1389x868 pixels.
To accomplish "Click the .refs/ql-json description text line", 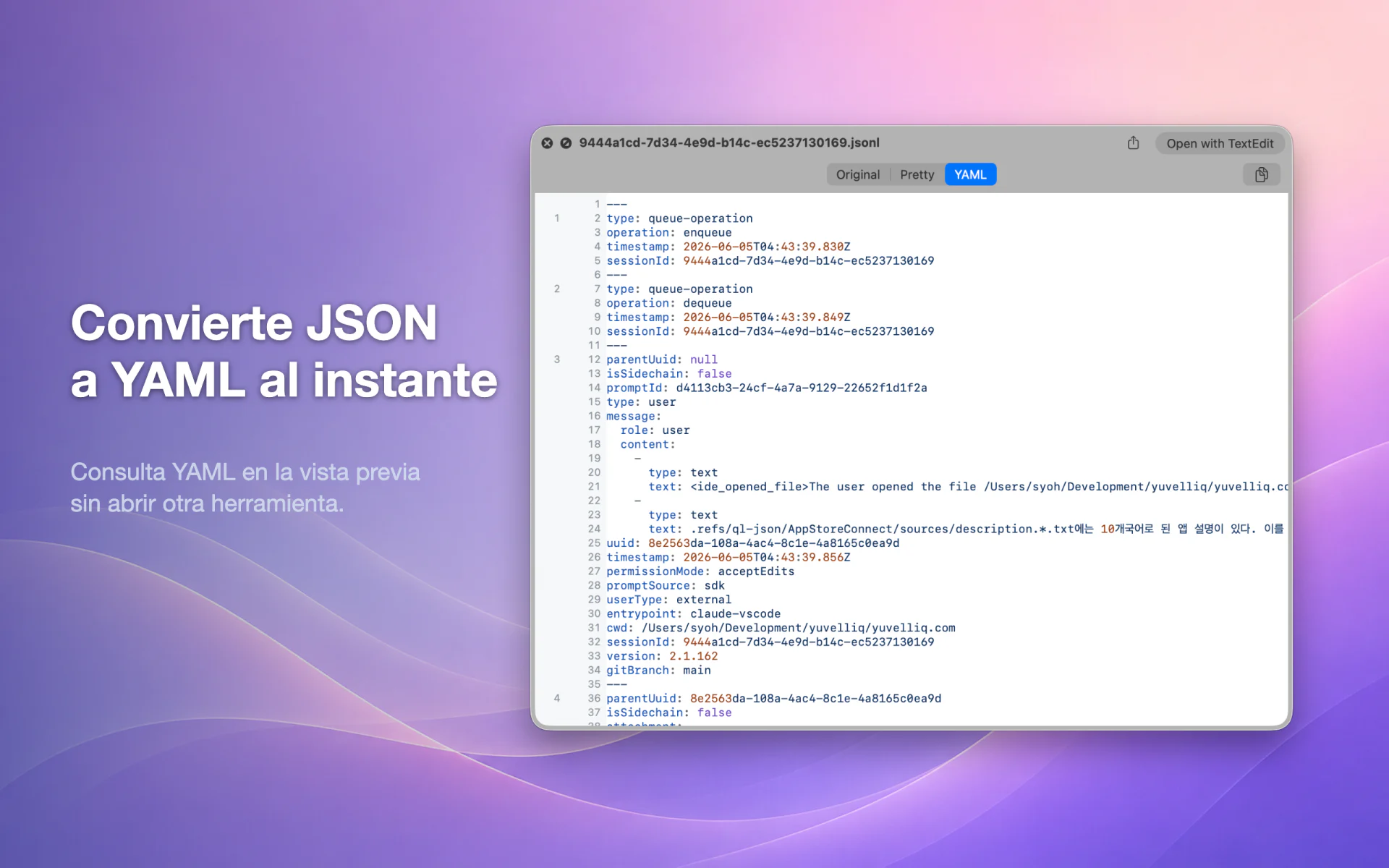I will (967, 529).
